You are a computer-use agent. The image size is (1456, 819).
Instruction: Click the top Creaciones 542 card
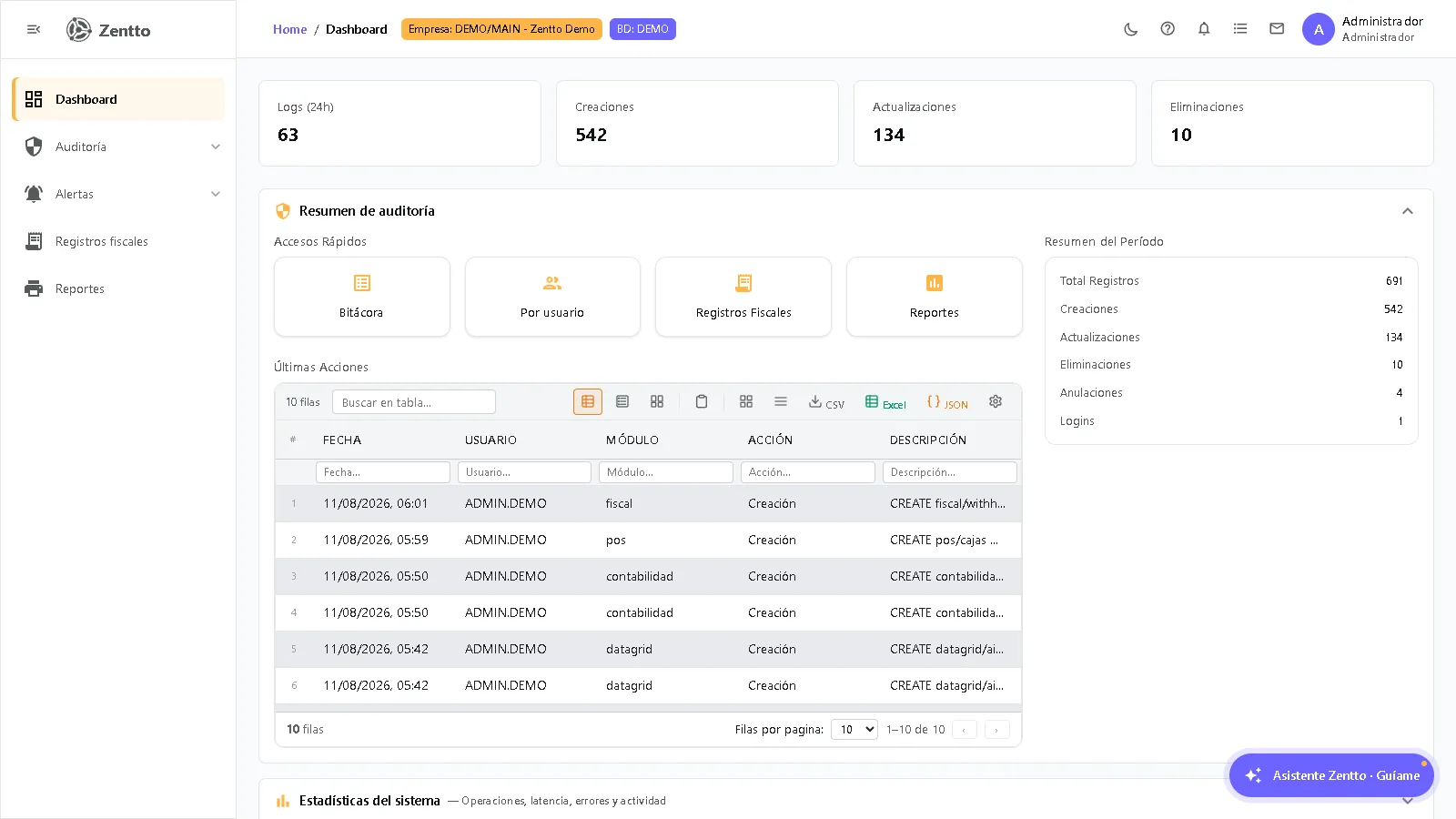(697, 124)
